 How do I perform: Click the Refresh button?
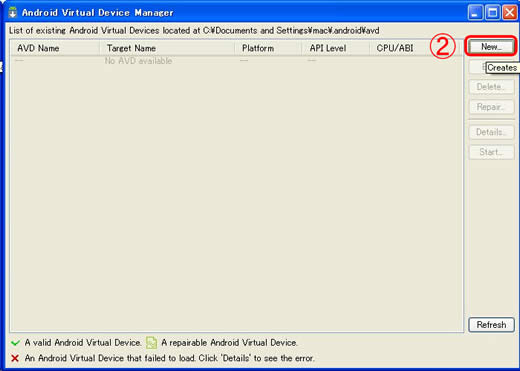(491, 325)
